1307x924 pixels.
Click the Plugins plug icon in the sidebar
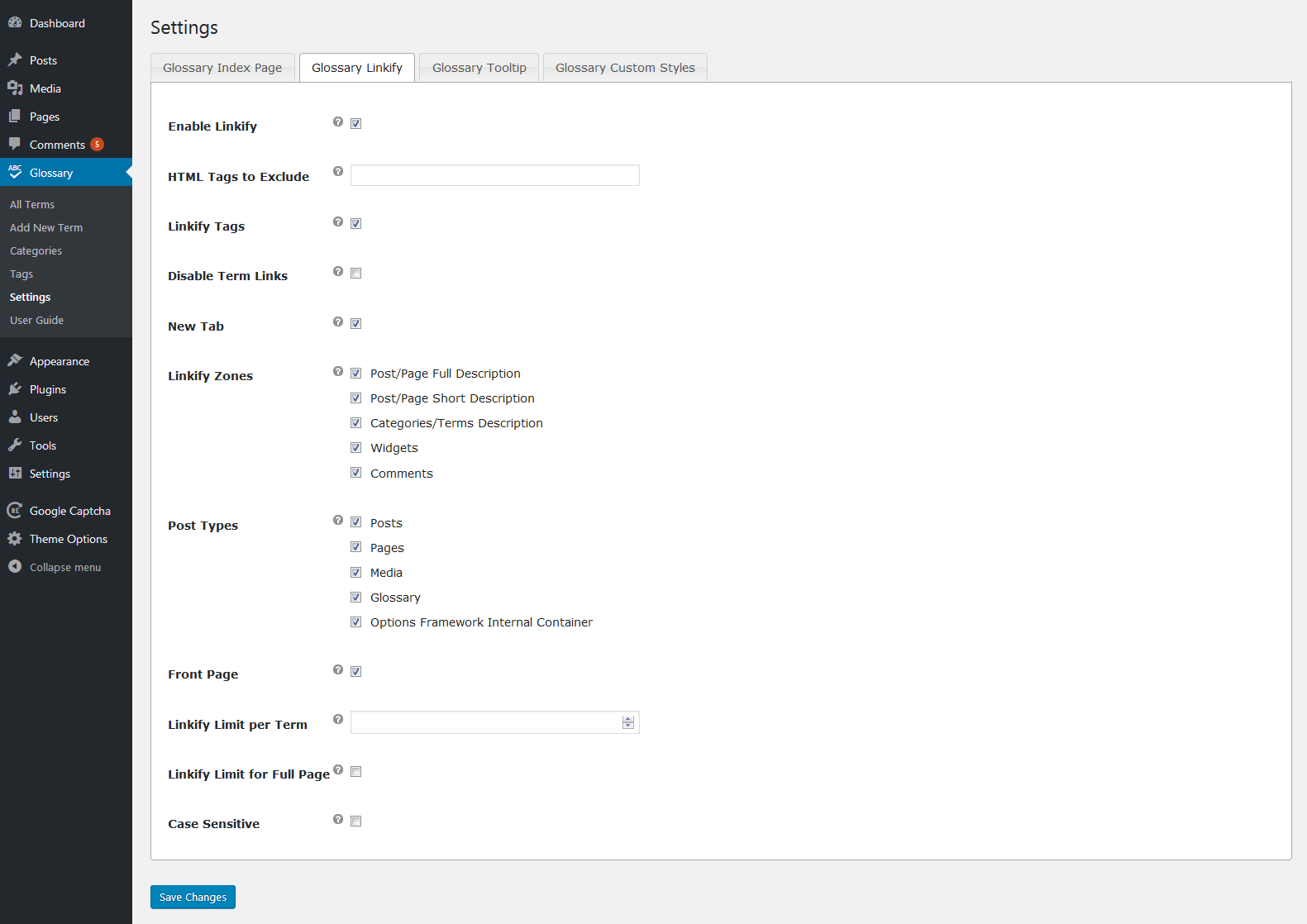(x=15, y=389)
